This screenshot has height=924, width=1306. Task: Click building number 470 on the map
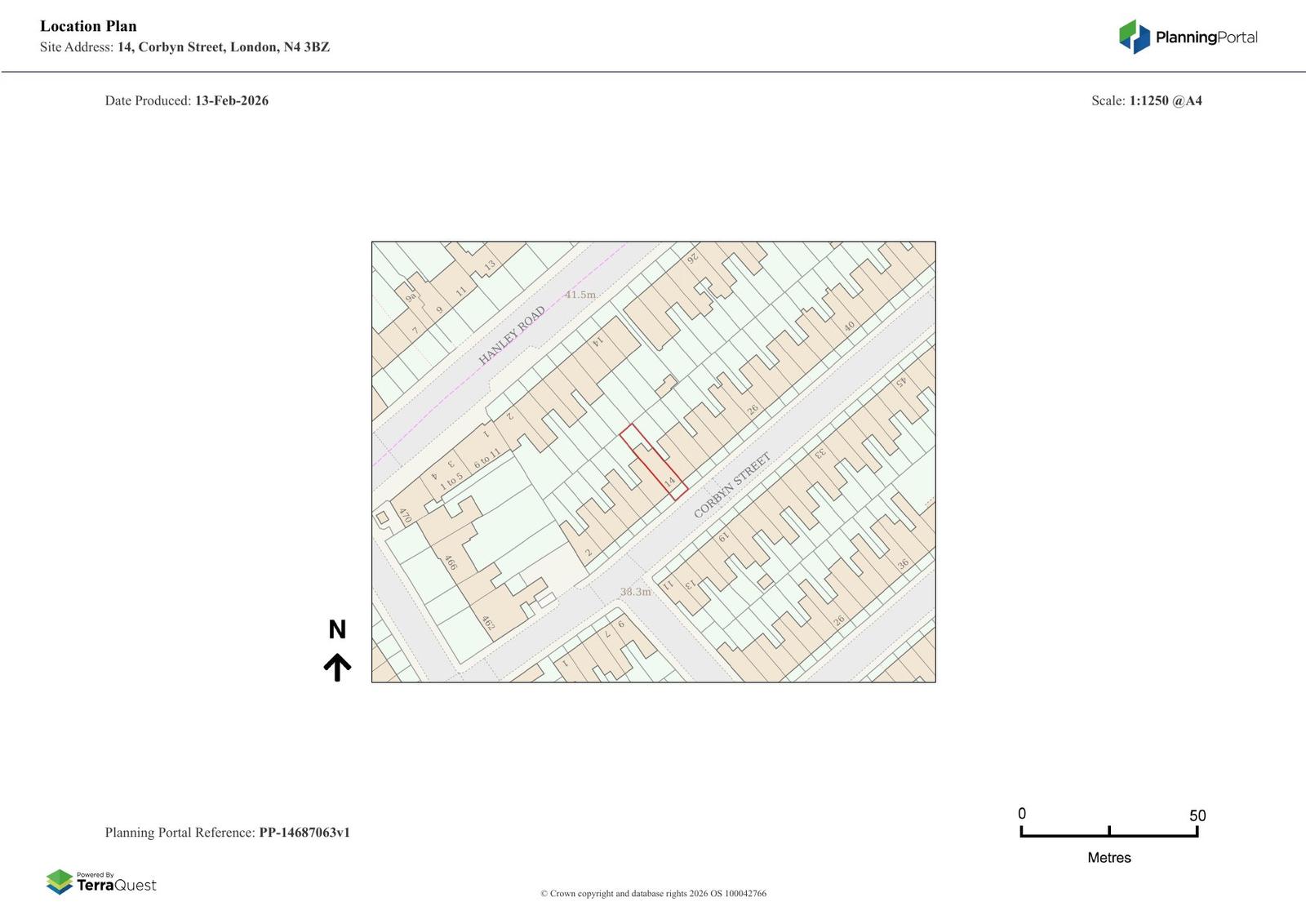pyautogui.click(x=404, y=516)
